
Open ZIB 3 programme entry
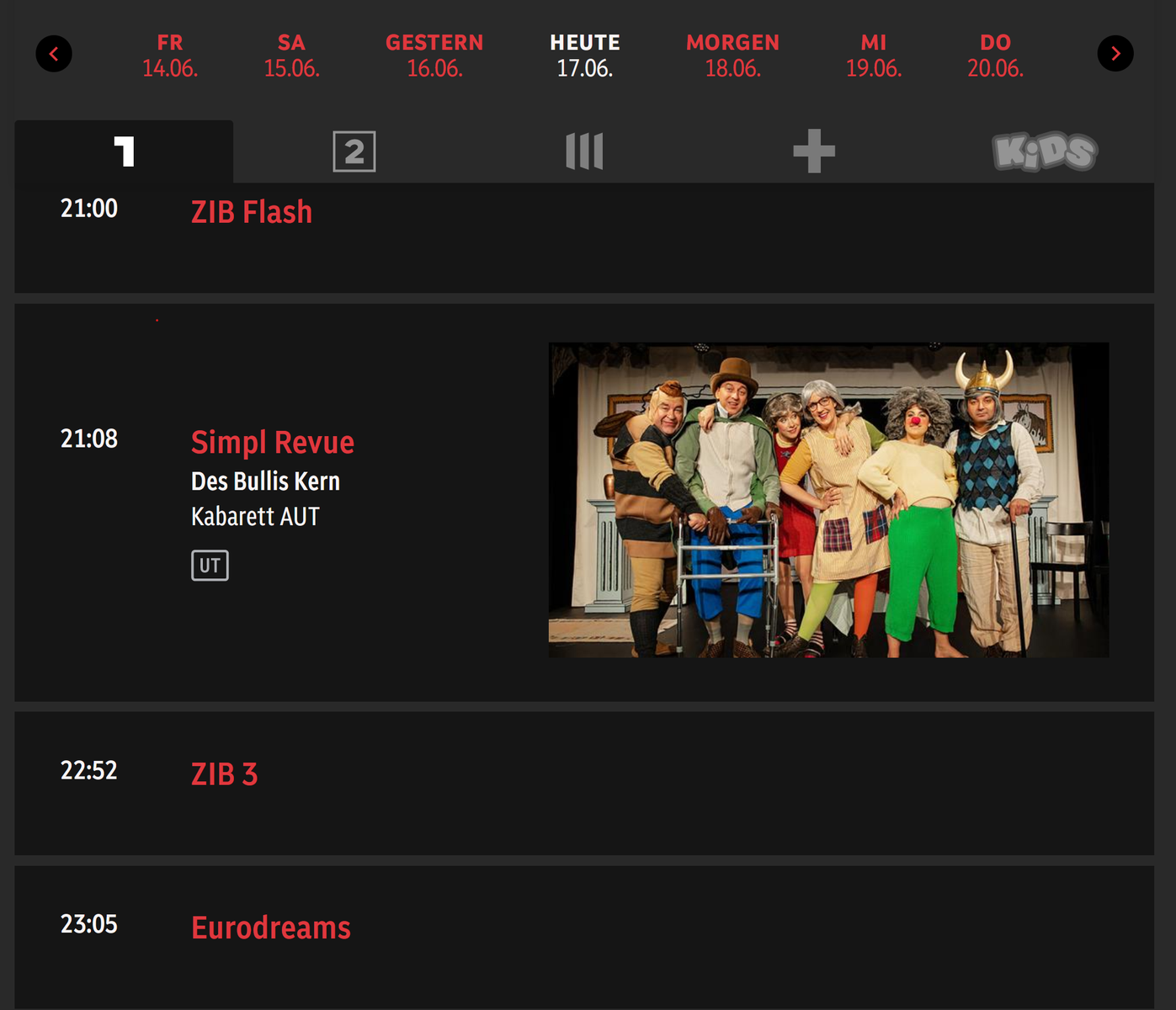pyautogui.click(x=584, y=784)
